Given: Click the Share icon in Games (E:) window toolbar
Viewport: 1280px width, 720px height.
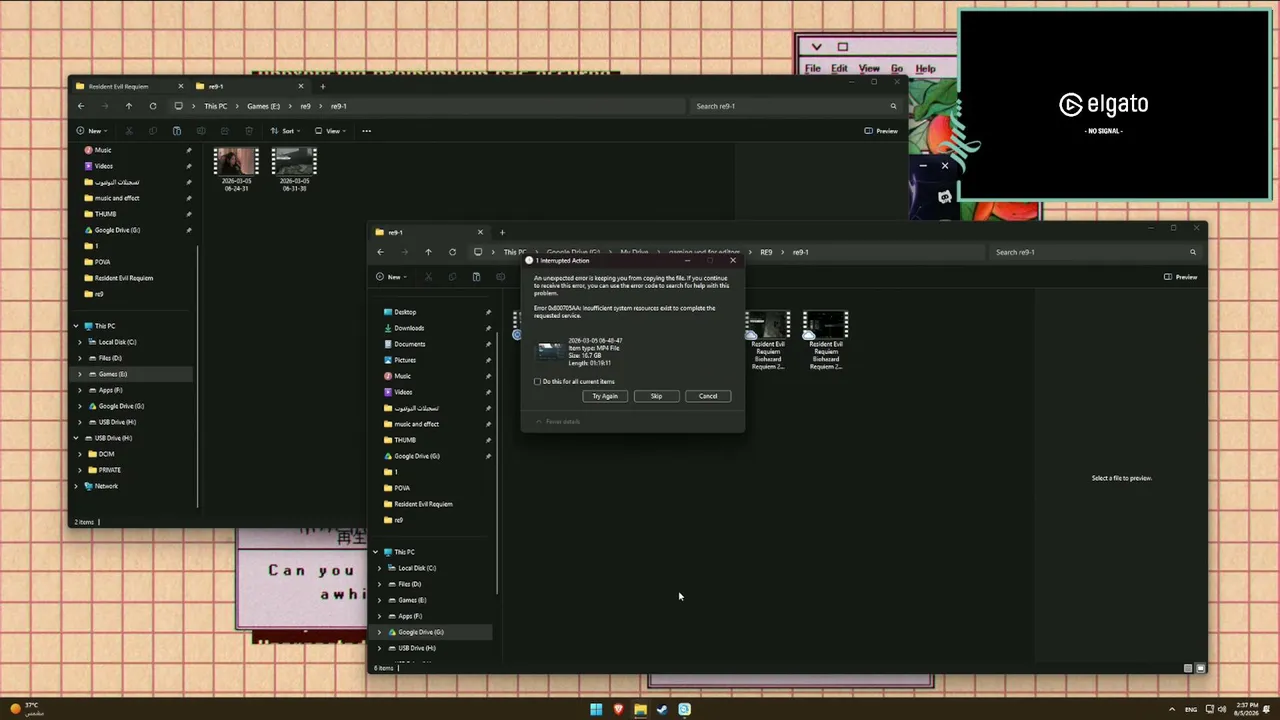Looking at the screenshot, I should pyautogui.click(x=225, y=131).
